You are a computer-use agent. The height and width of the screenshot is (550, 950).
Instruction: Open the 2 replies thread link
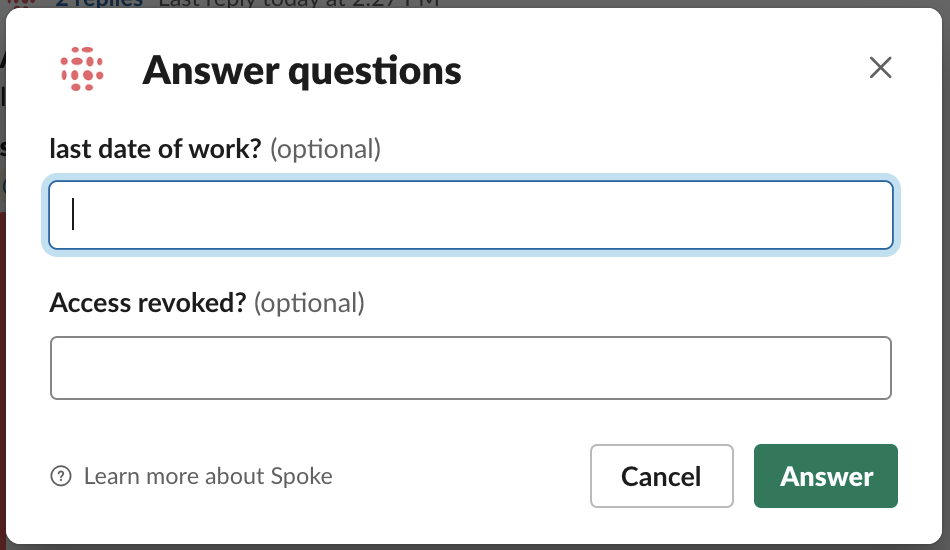pos(99,3)
